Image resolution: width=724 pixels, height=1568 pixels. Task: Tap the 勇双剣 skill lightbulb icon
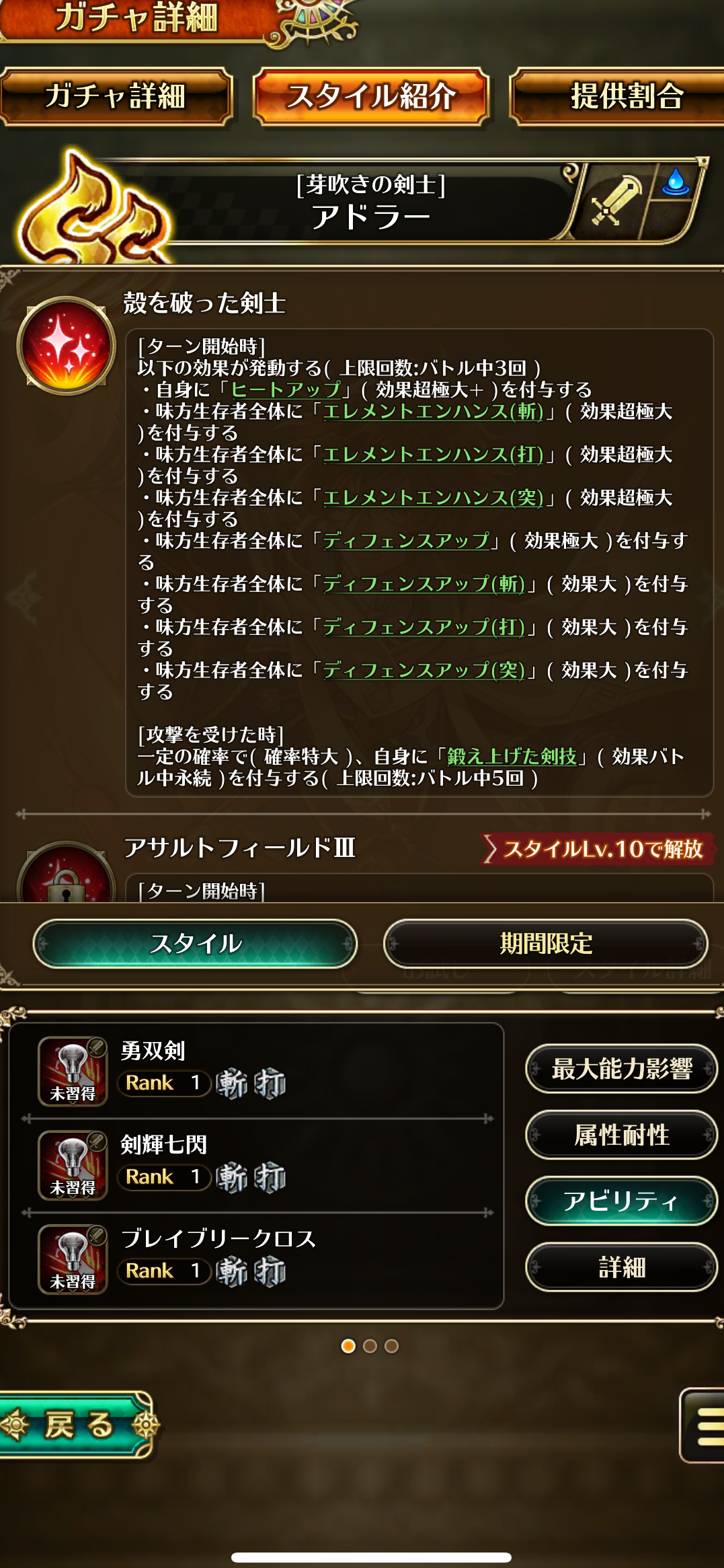coord(73,1071)
